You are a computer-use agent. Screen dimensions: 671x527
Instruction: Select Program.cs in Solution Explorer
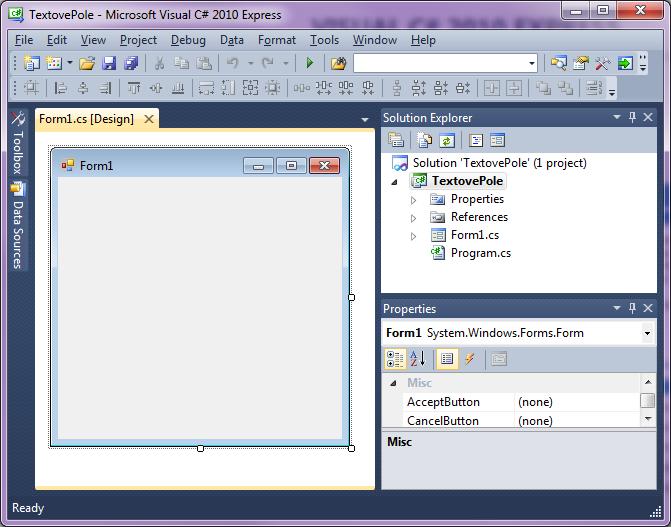[x=481, y=253]
